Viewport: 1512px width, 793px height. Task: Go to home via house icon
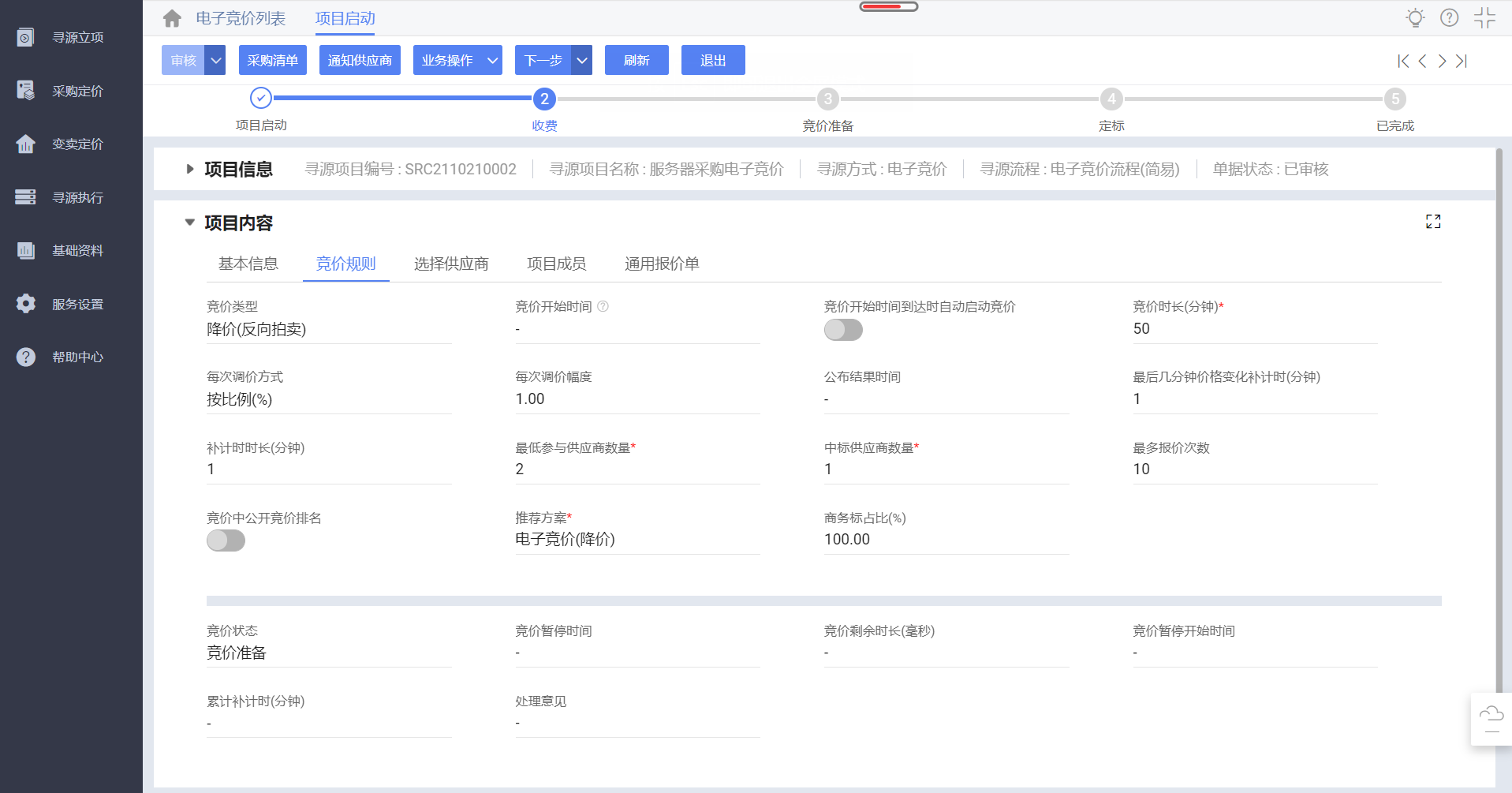pyautogui.click(x=172, y=18)
